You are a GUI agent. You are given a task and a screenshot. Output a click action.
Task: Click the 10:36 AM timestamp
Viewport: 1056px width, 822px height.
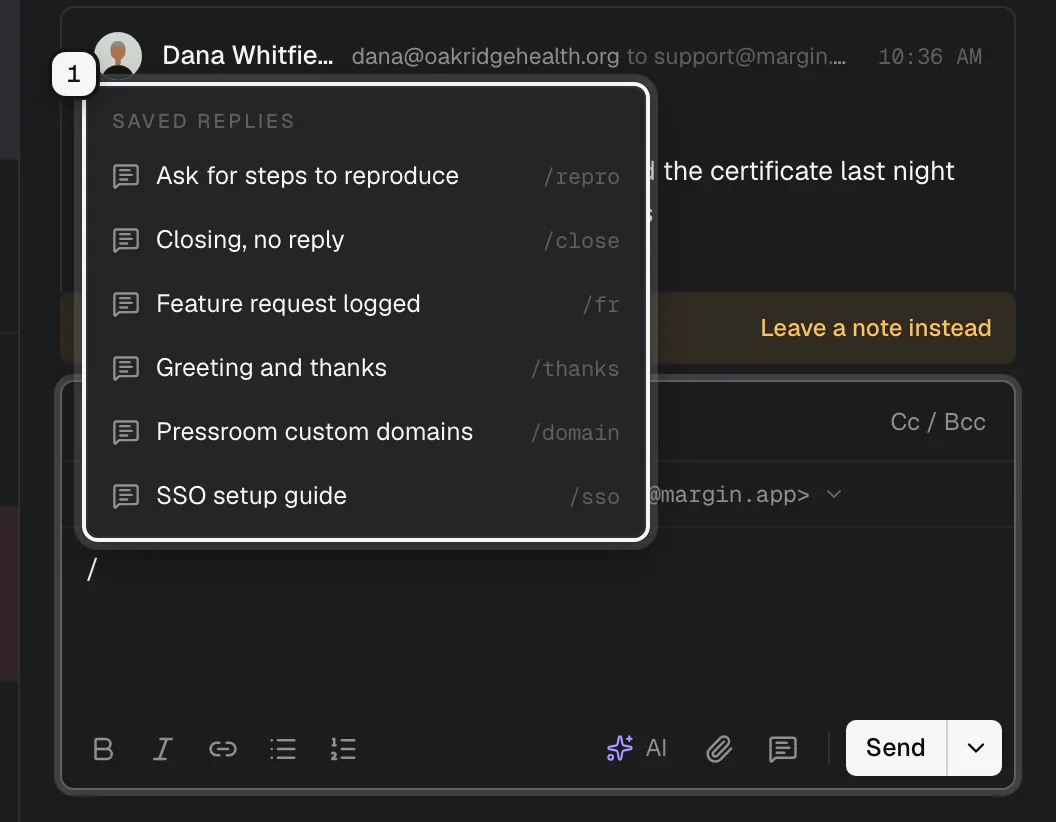coord(930,57)
